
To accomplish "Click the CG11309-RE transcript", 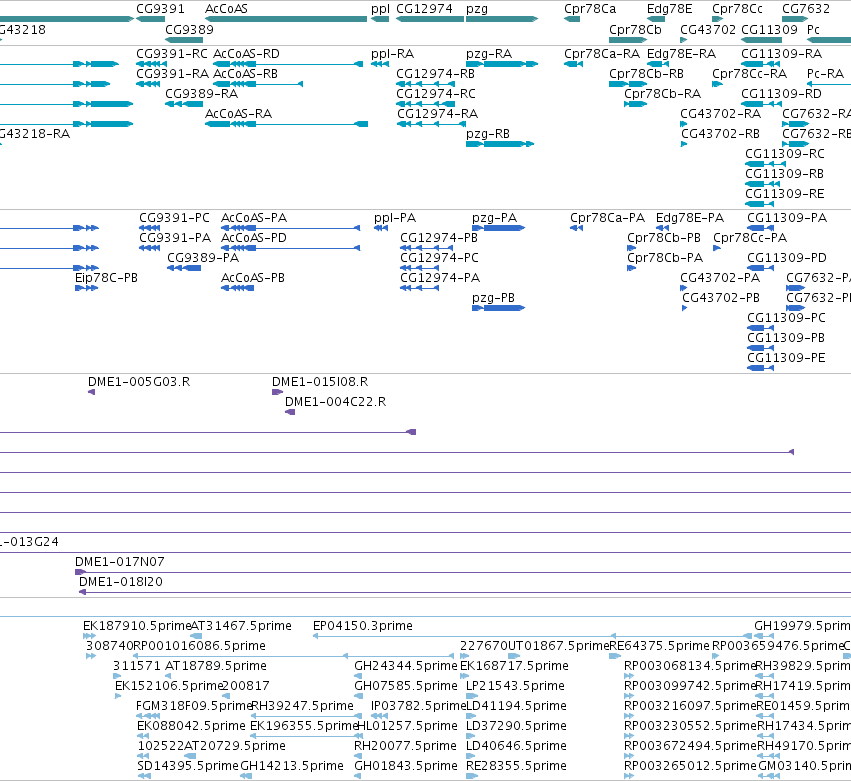I will tap(759, 204).
